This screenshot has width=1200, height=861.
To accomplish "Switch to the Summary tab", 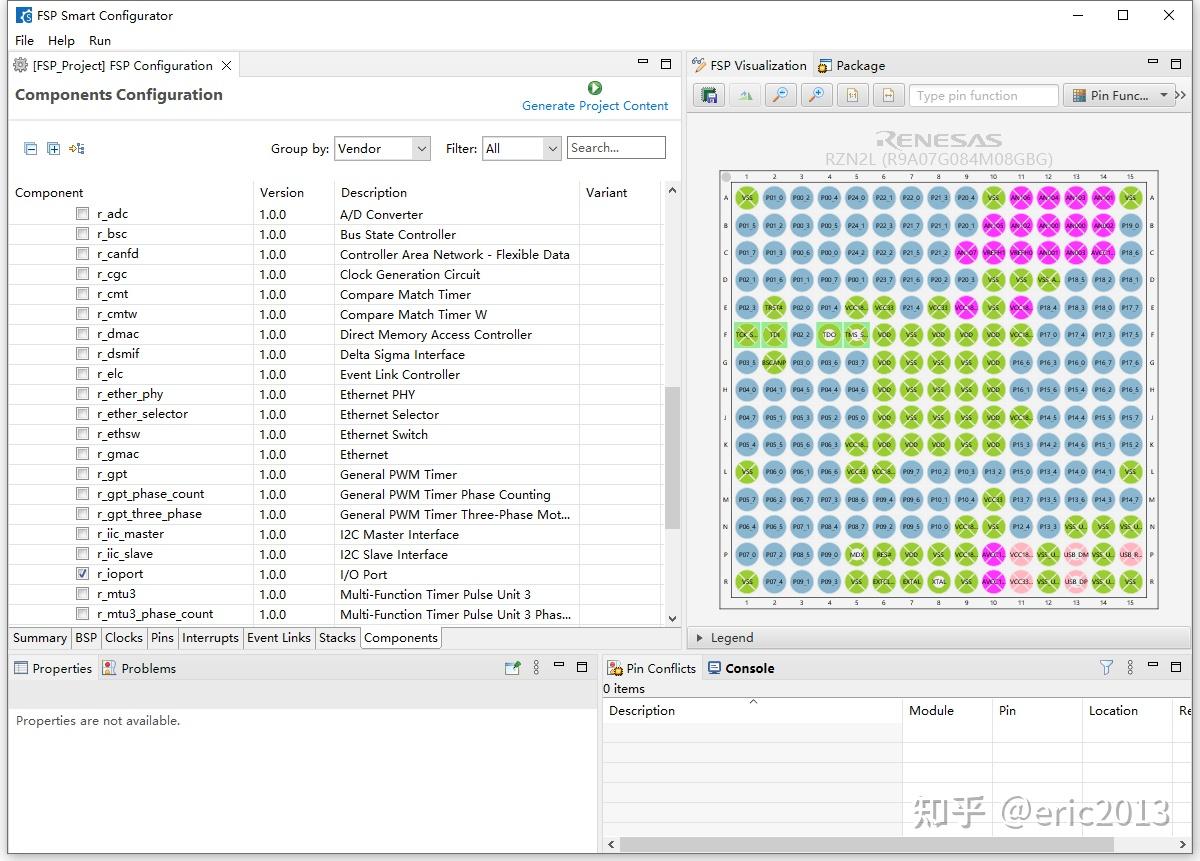I will 40,637.
